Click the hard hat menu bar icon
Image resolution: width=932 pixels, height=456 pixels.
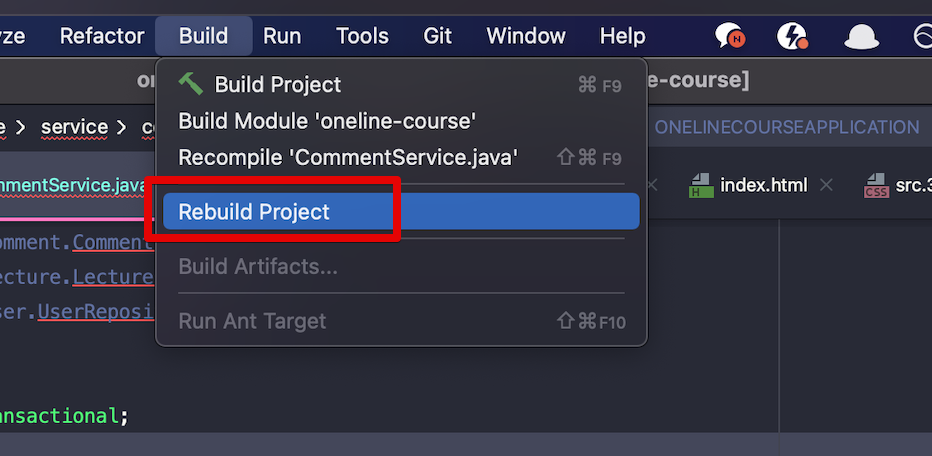[862, 37]
